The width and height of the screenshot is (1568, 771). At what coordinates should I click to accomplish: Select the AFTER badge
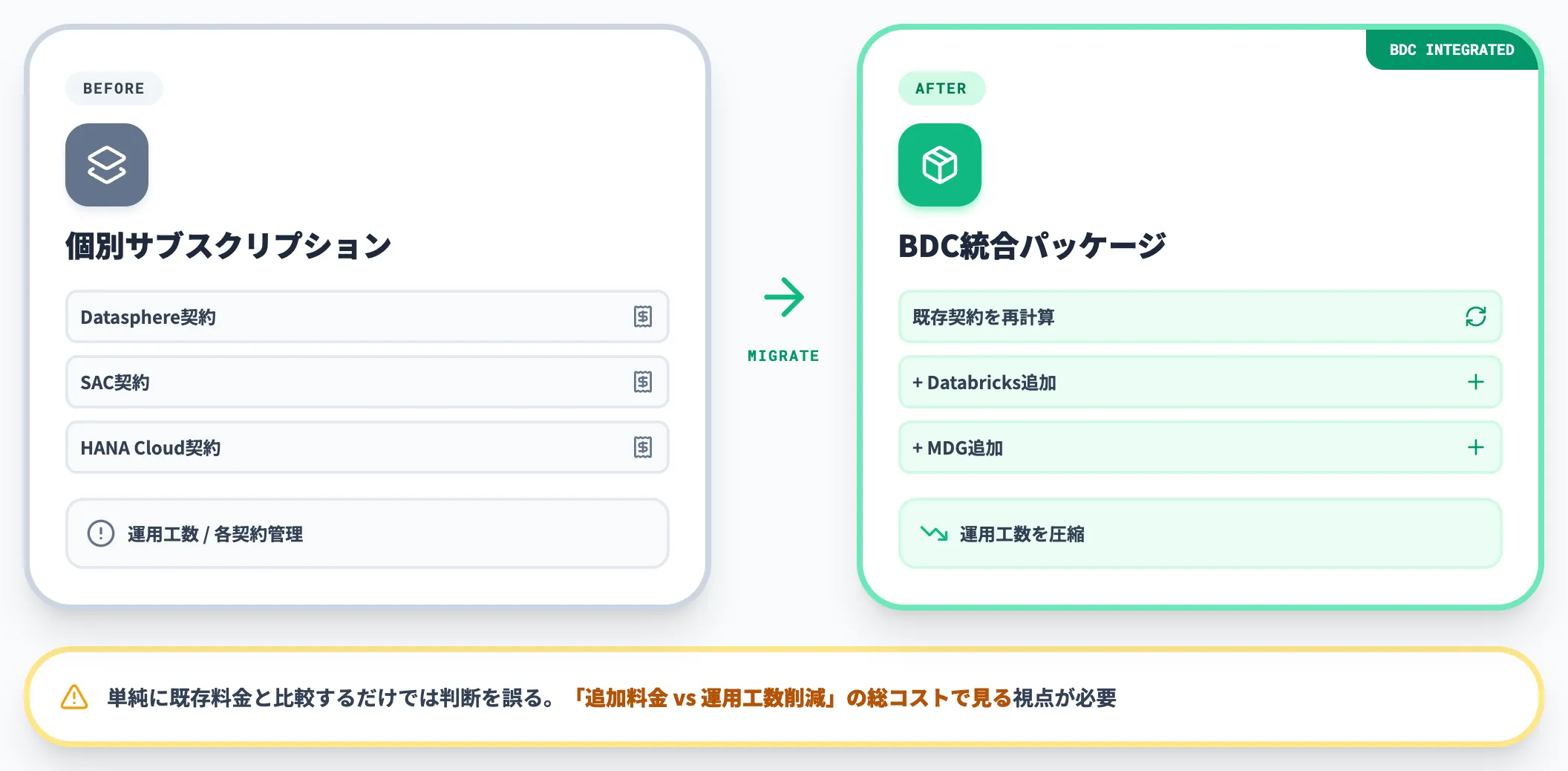coord(941,88)
